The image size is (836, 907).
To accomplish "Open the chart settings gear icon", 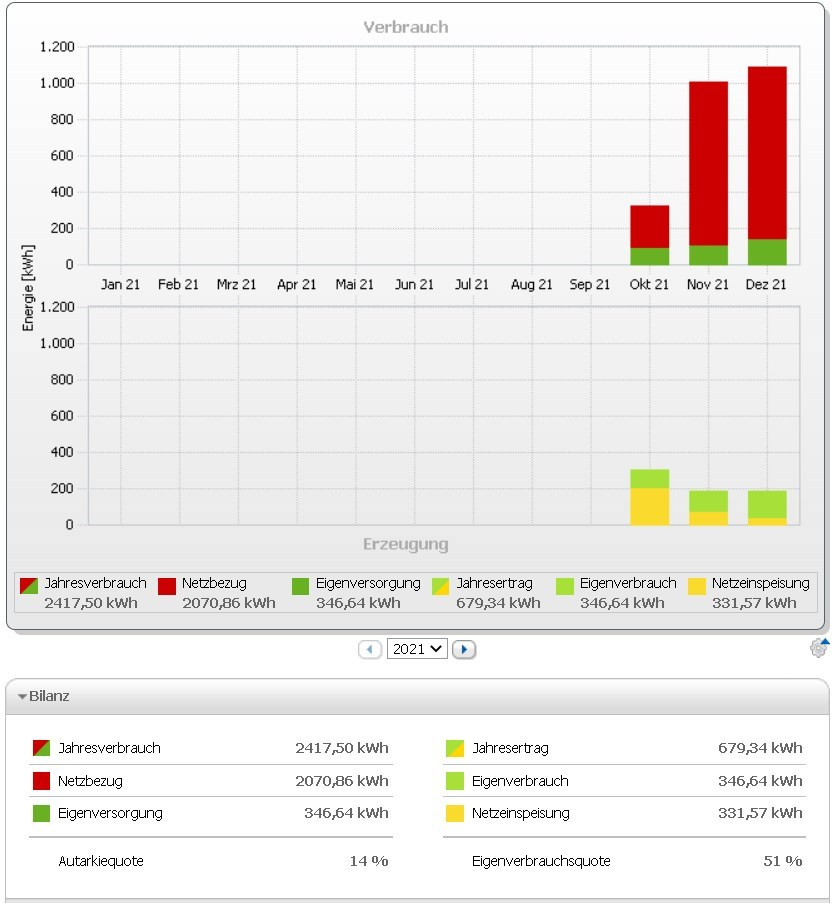I will coord(819,648).
